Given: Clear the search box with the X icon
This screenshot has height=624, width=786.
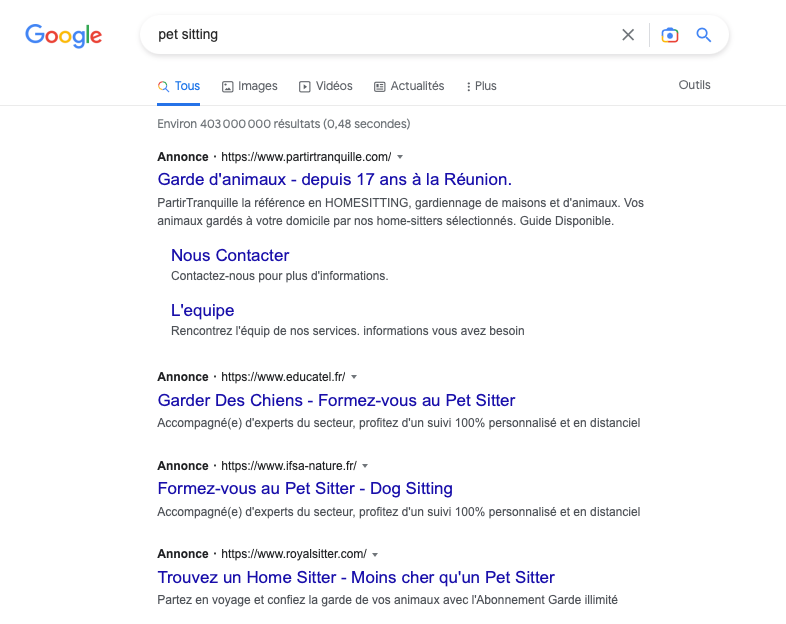Looking at the screenshot, I should 628,35.
